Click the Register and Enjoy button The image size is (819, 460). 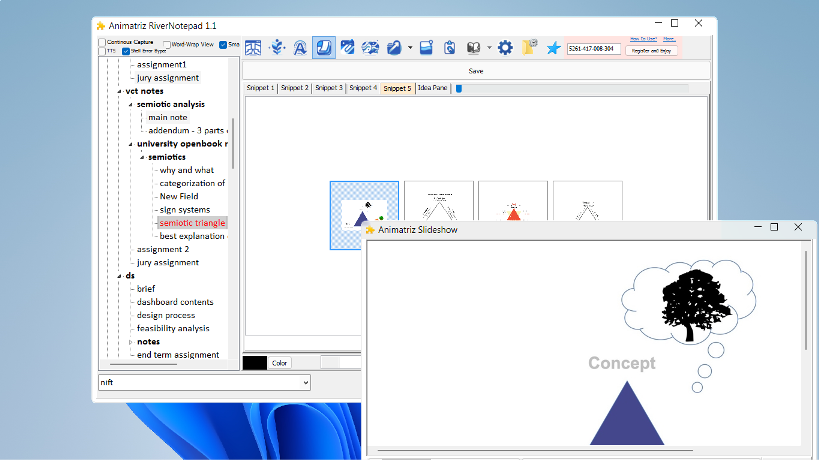pyautogui.click(x=651, y=51)
